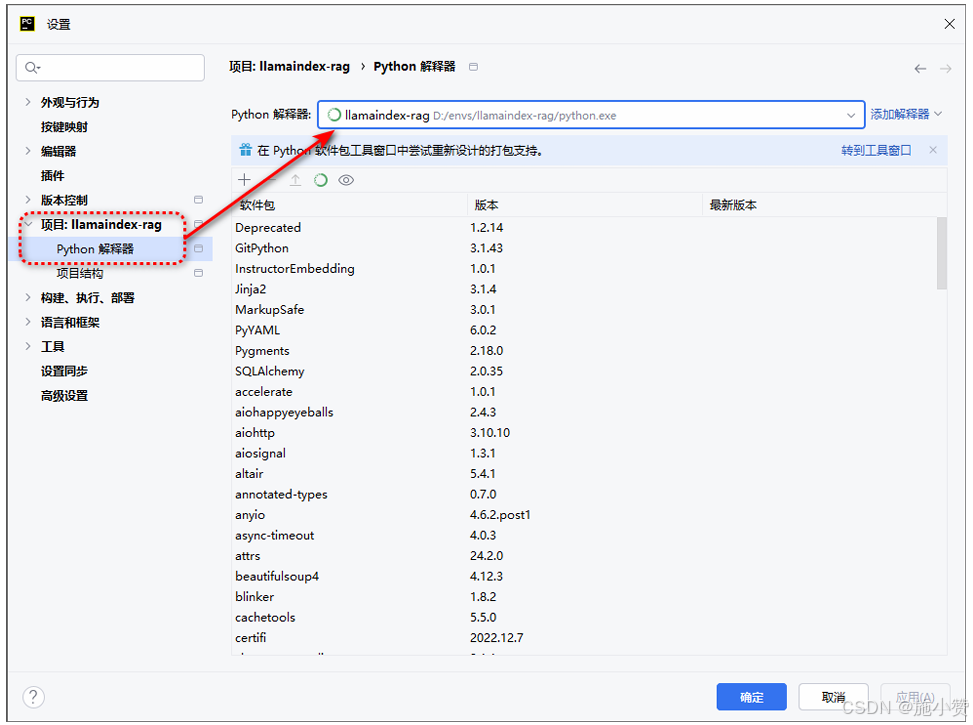Select 插件 in settings tree
Screen dimensions: 973x725
(53, 176)
